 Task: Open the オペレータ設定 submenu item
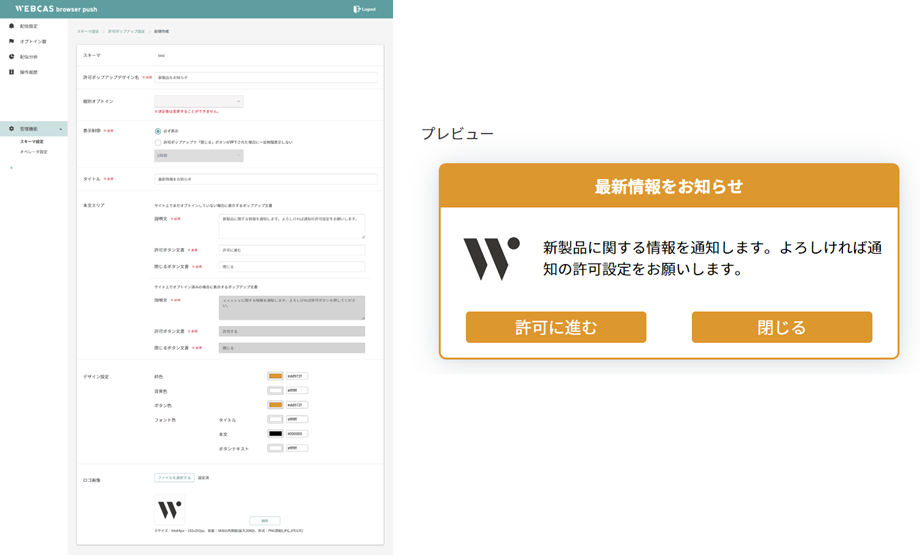coord(34,151)
